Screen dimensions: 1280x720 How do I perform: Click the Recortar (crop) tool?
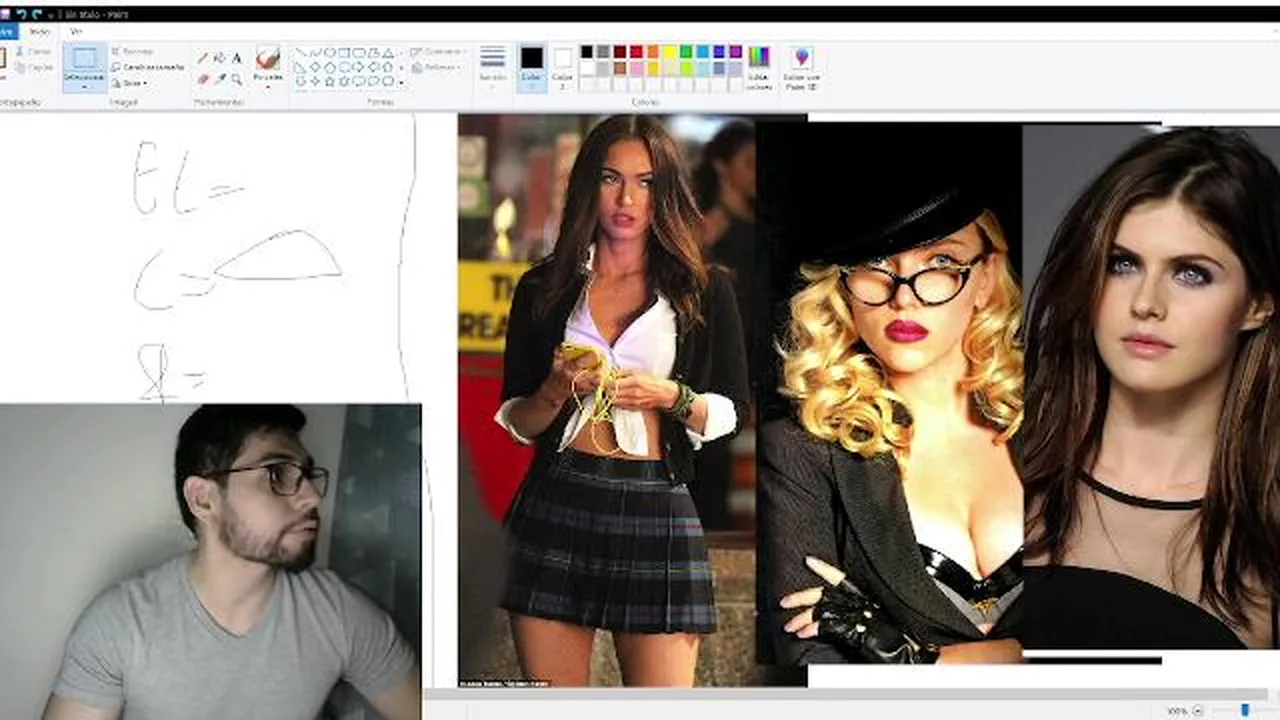click(133, 51)
